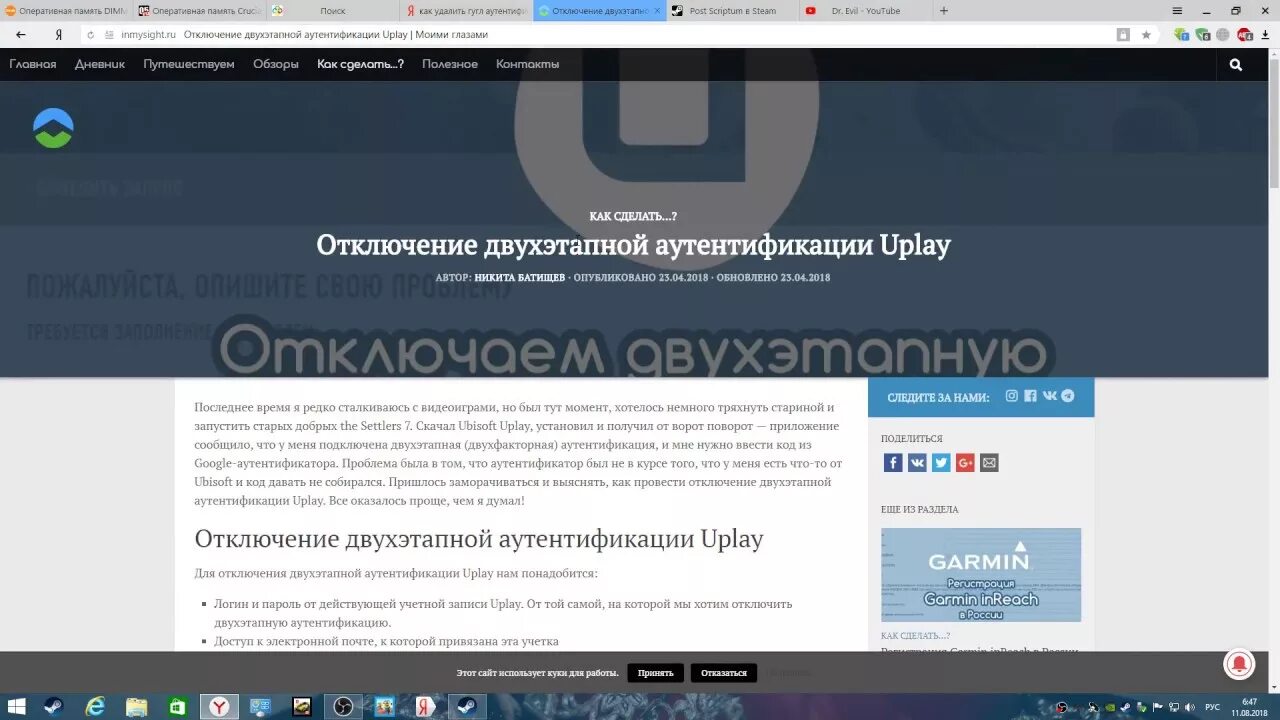Close the Отключение двухэтапной tab
Viewport: 1280px width, 720px height.
coord(657,11)
